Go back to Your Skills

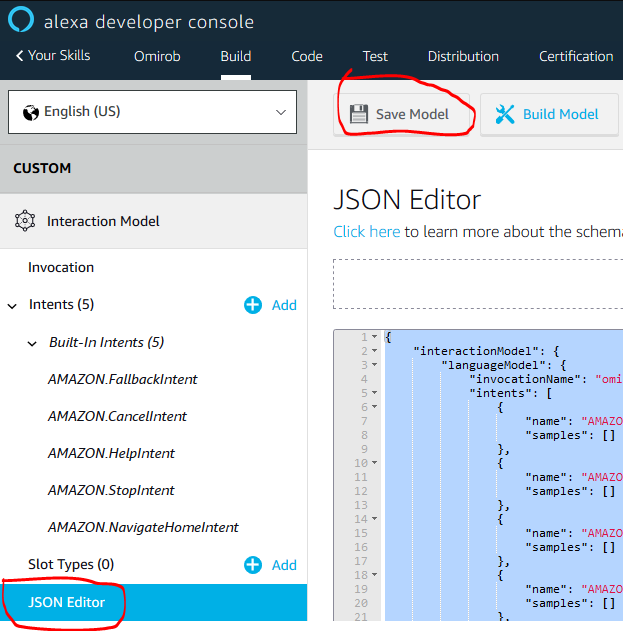pyautogui.click(x=53, y=56)
